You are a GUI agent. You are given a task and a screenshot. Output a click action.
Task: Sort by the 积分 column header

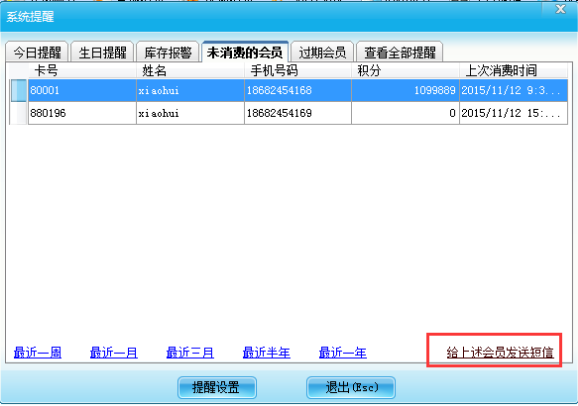(405, 70)
